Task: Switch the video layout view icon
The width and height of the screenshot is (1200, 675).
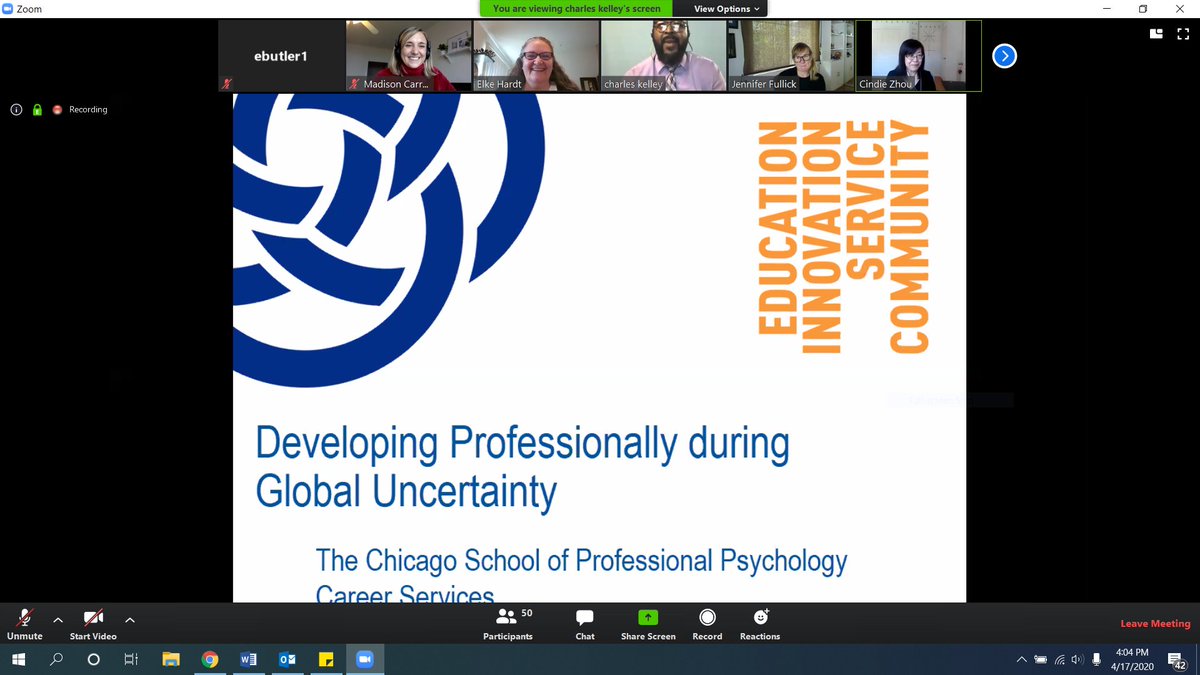Action: click(1156, 33)
